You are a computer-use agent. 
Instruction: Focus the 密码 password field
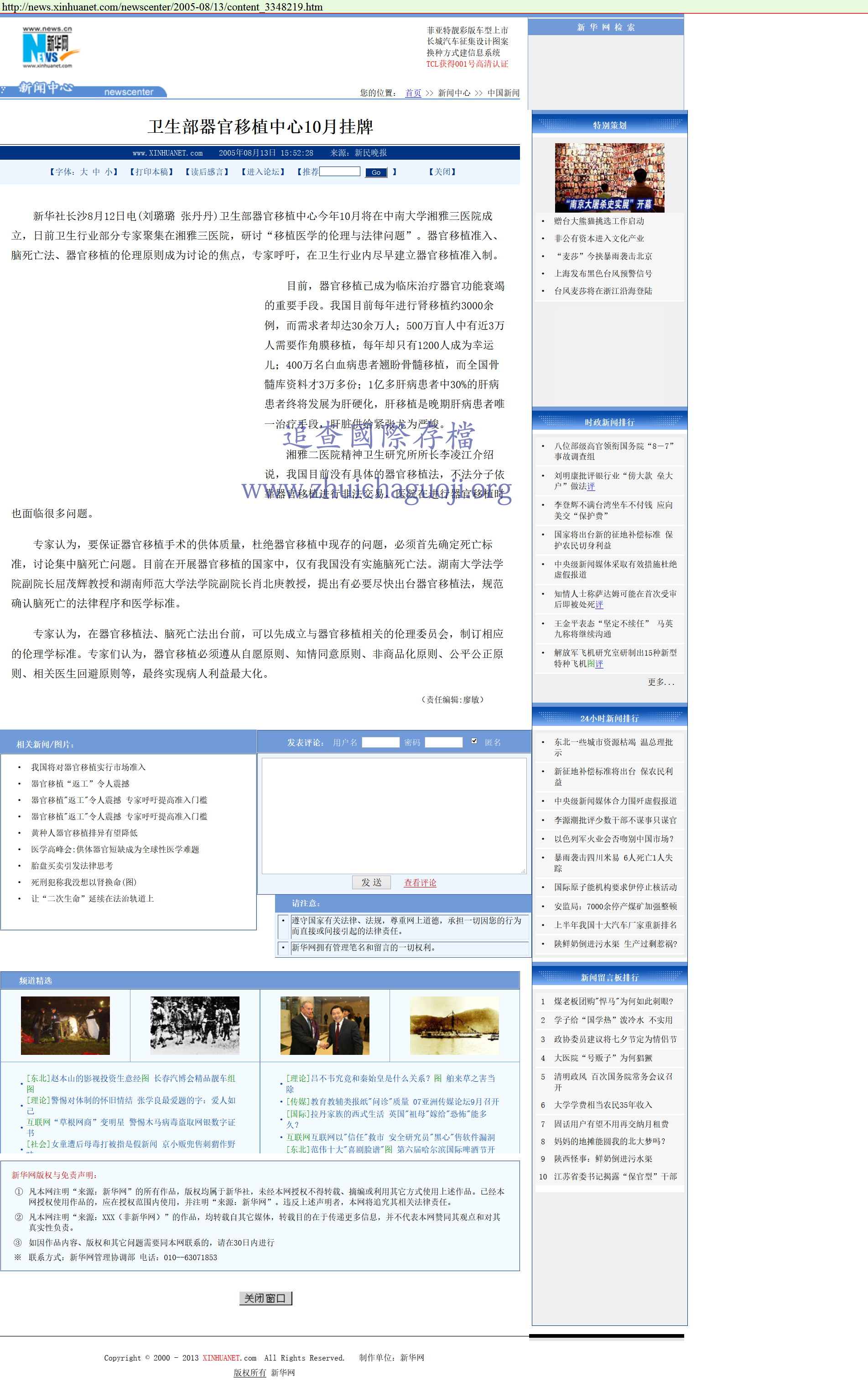pos(443,742)
